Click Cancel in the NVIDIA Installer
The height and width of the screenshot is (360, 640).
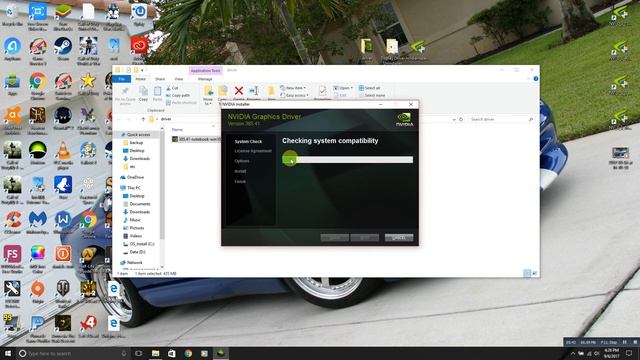click(399, 238)
